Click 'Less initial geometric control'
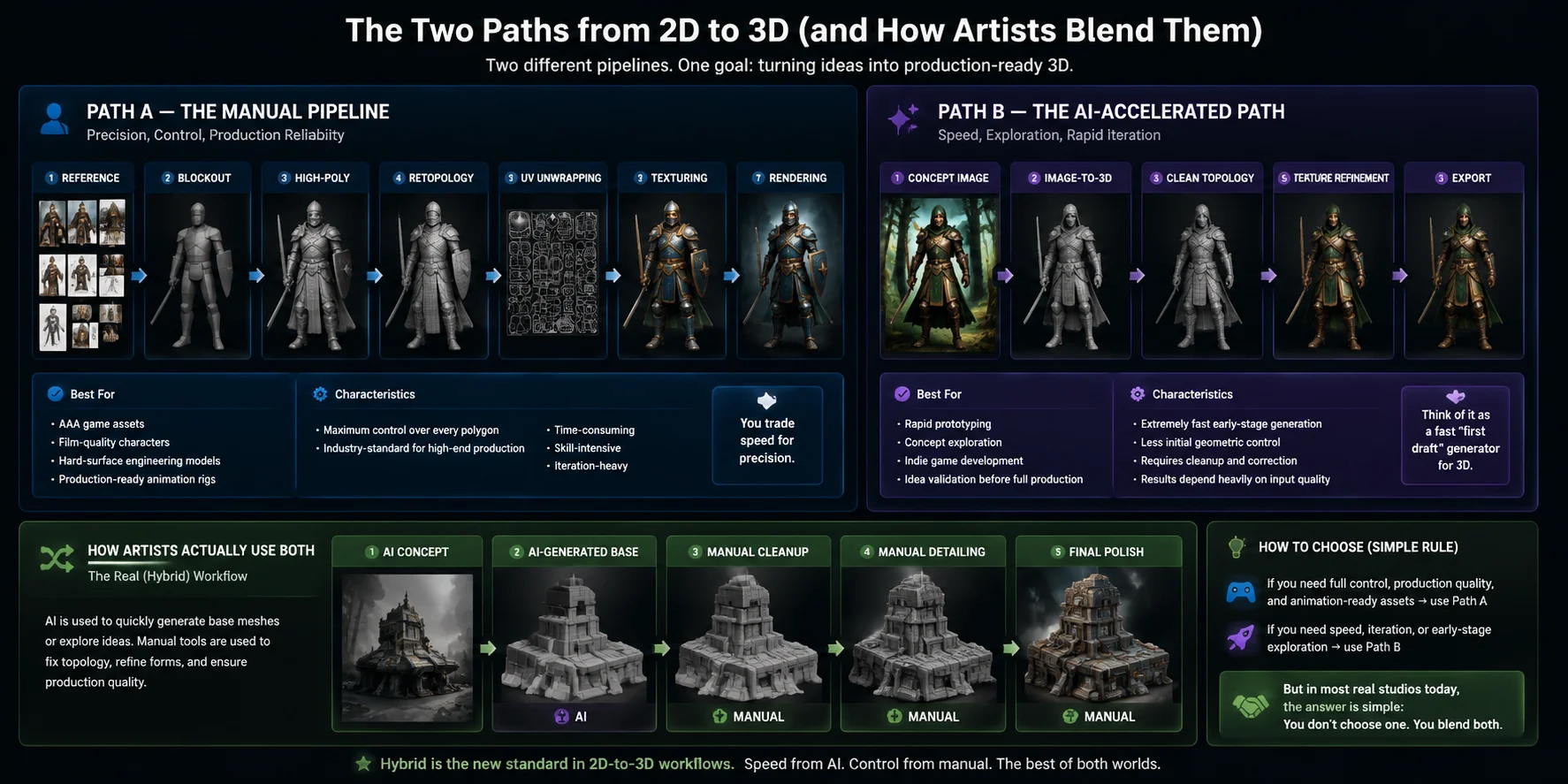1568x784 pixels. tap(1210, 443)
